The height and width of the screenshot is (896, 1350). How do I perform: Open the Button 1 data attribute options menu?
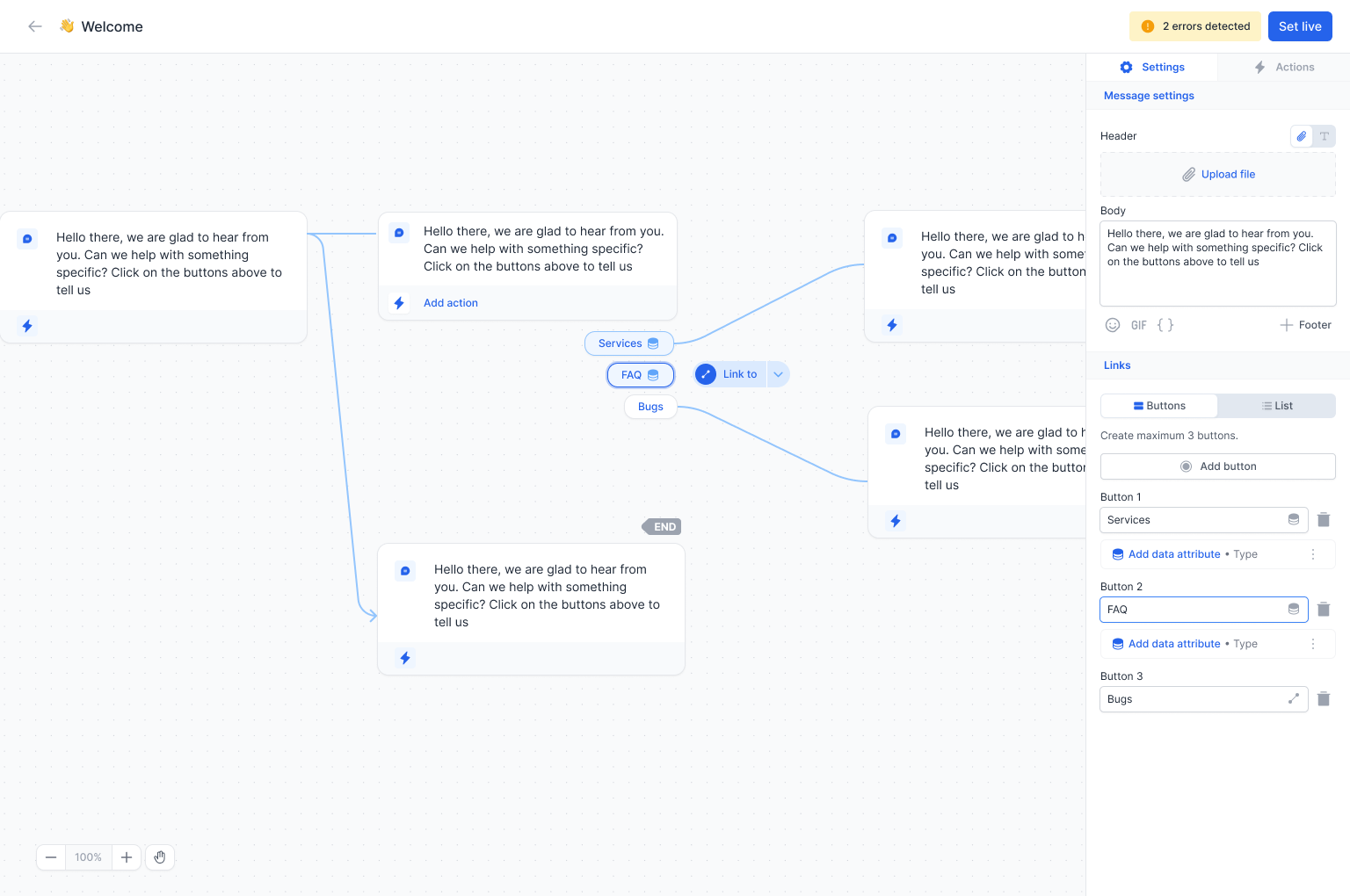[1313, 554]
